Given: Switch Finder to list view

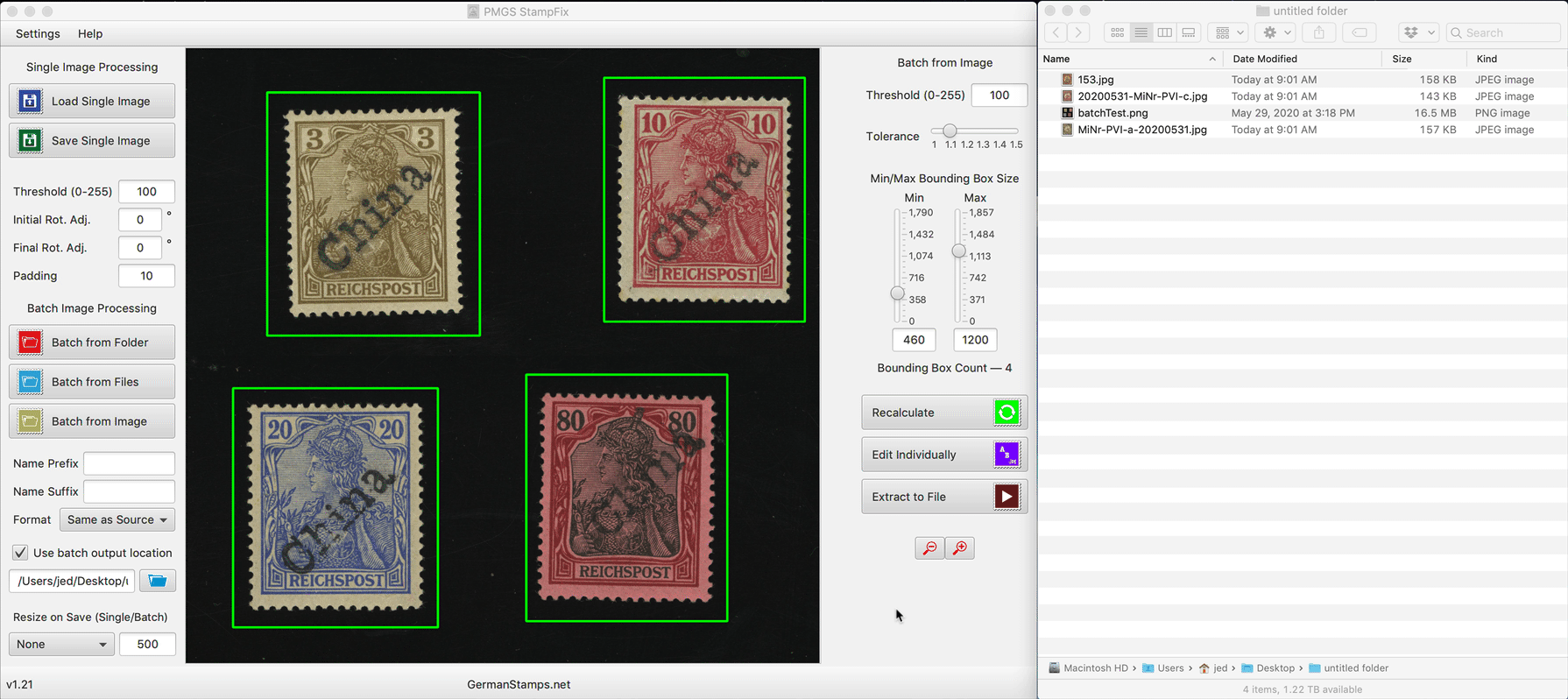Looking at the screenshot, I should click(x=1141, y=32).
